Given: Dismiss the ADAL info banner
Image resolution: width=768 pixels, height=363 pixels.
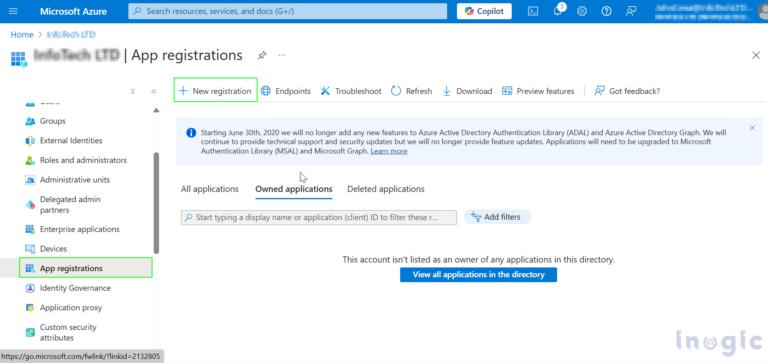Looking at the screenshot, I should 752,128.
